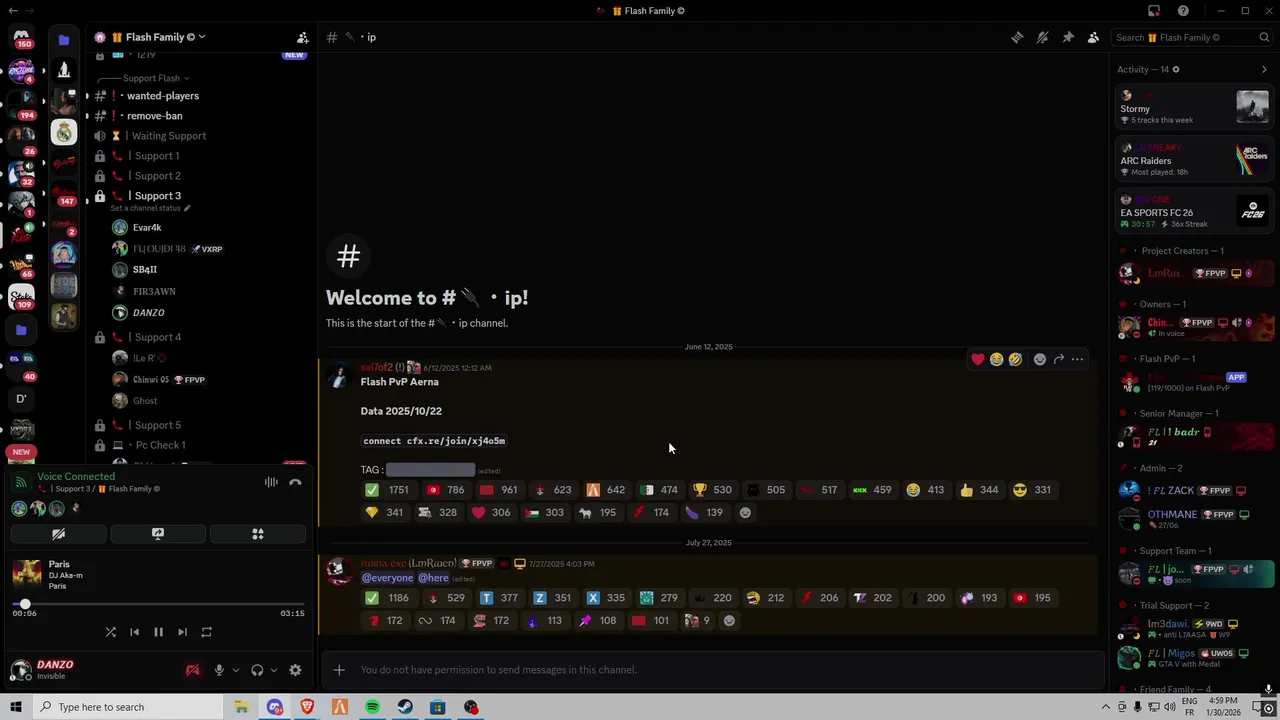Click the search Flash Family field

[1190, 37]
